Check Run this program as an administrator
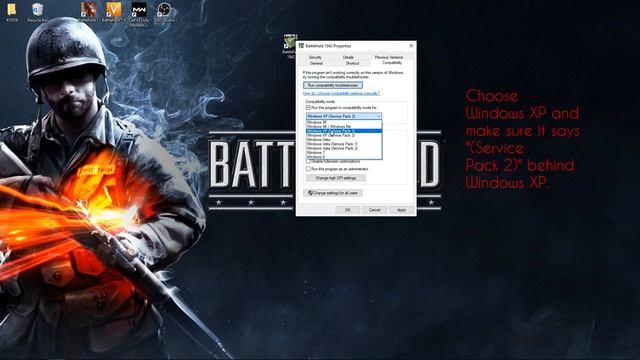 [308, 169]
